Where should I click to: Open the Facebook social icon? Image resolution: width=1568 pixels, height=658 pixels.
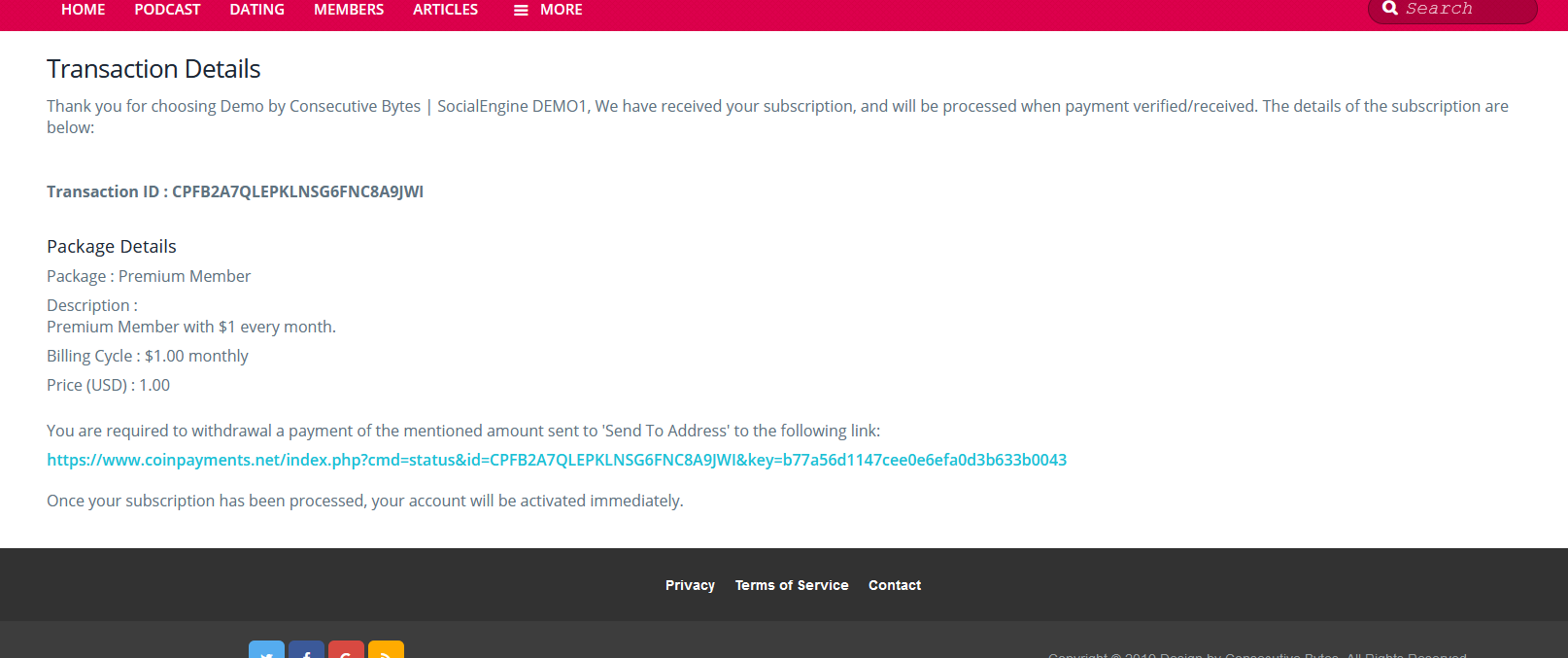[x=306, y=651]
